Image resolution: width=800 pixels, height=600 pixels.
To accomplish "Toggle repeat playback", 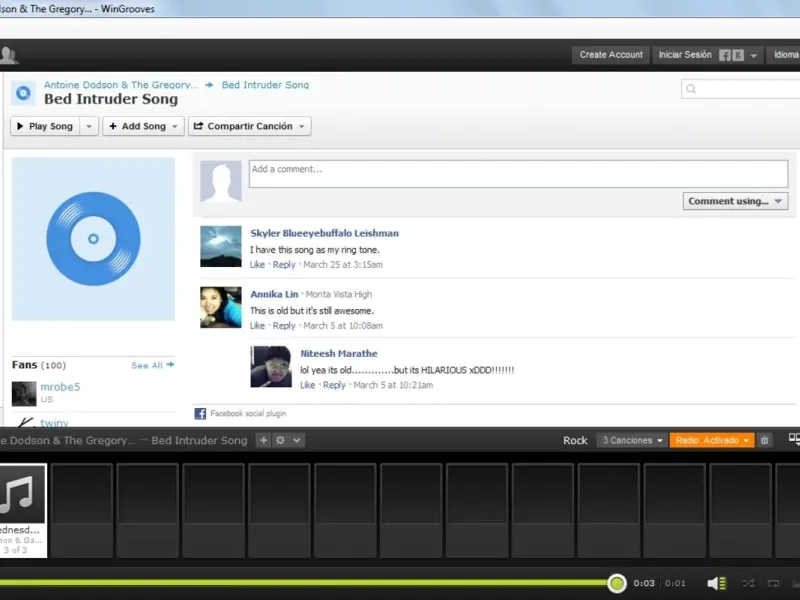I will 773,583.
